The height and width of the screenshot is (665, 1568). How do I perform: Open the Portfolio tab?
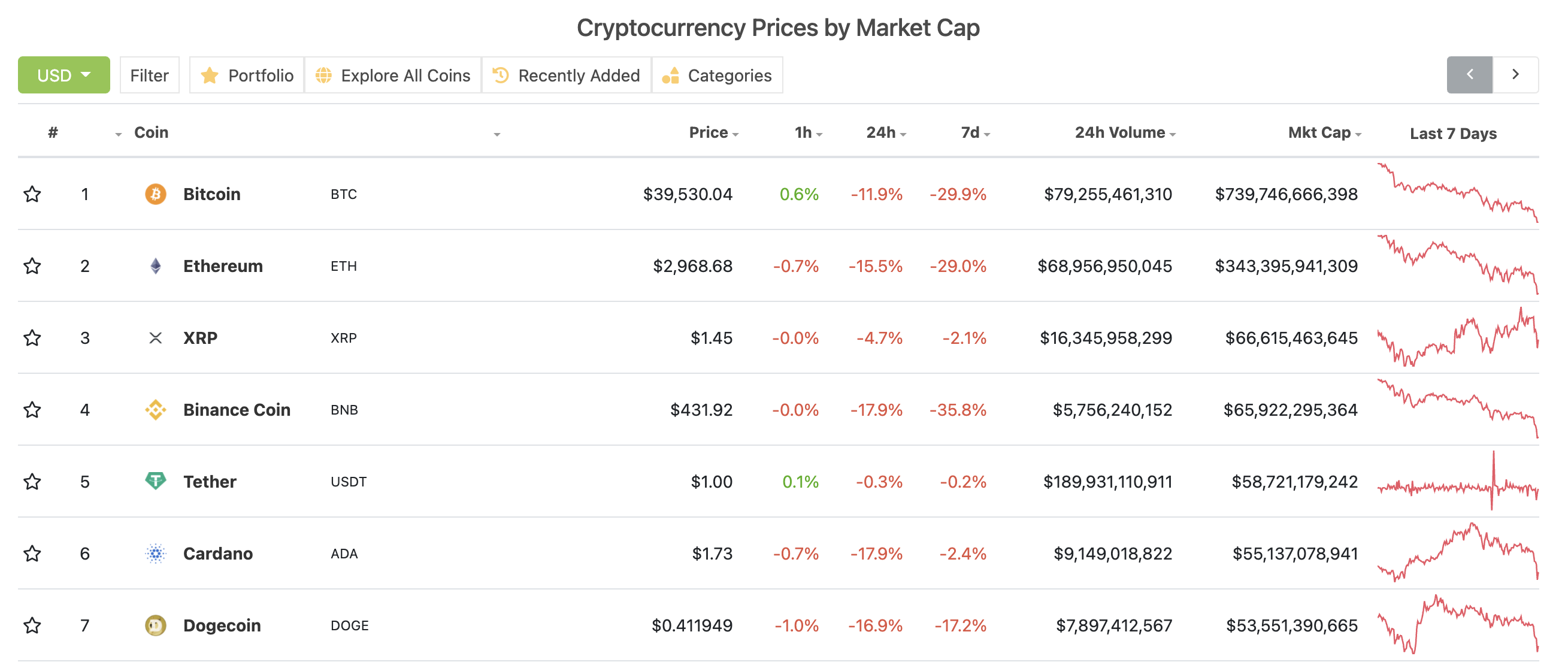pyautogui.click(x=247, y=75)
